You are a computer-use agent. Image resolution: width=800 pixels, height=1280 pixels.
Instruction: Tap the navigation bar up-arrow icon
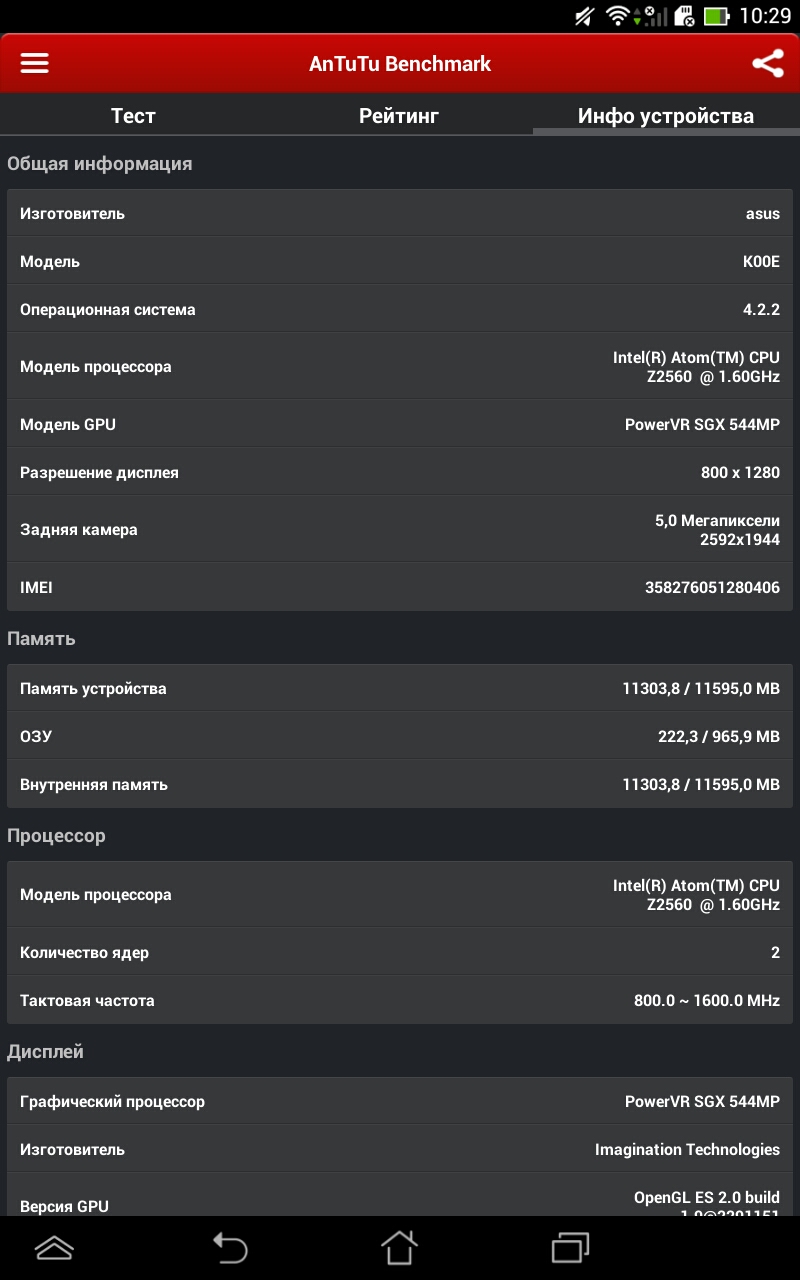54,1247
